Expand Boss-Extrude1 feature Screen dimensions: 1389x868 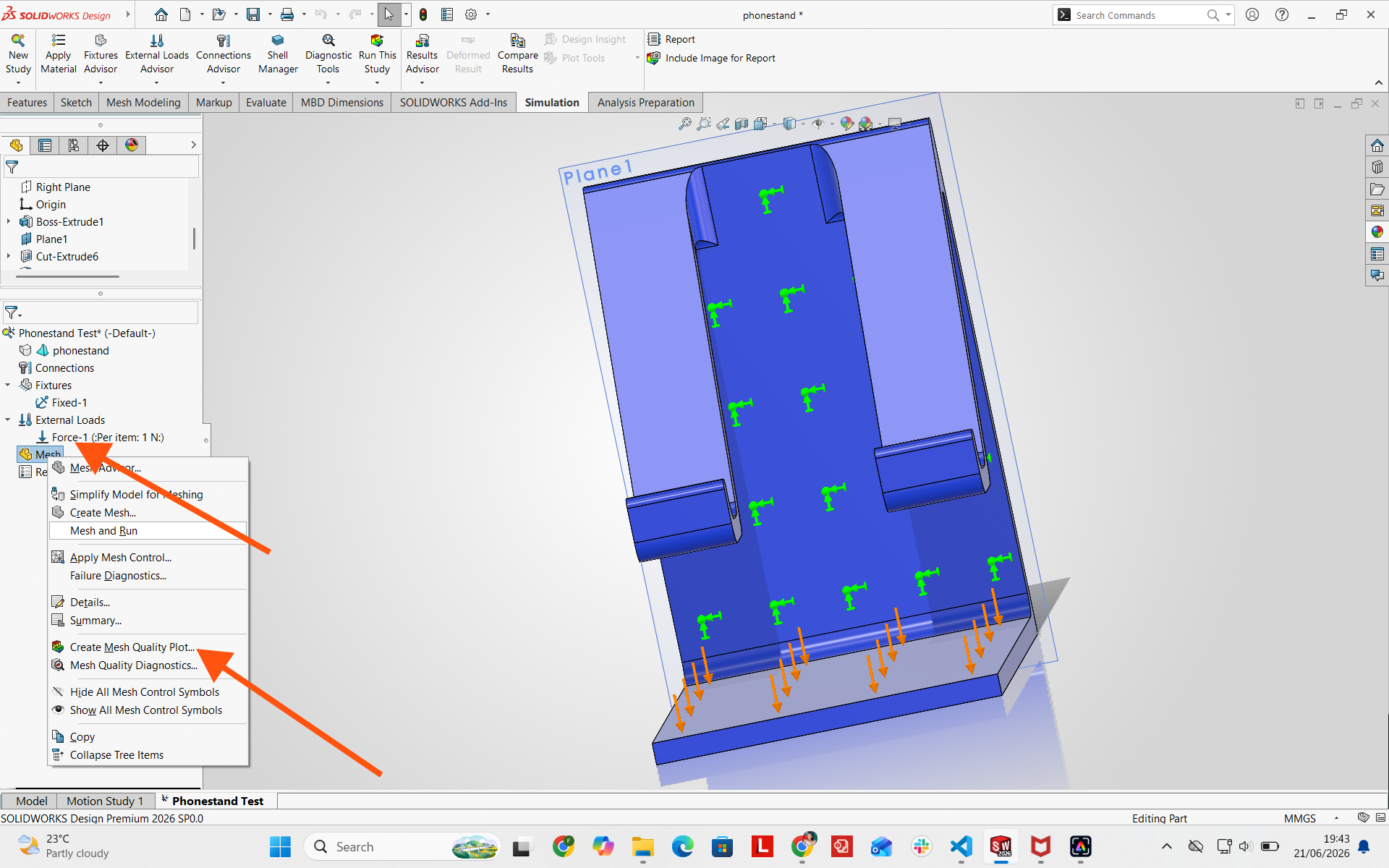tap(8, 221)
